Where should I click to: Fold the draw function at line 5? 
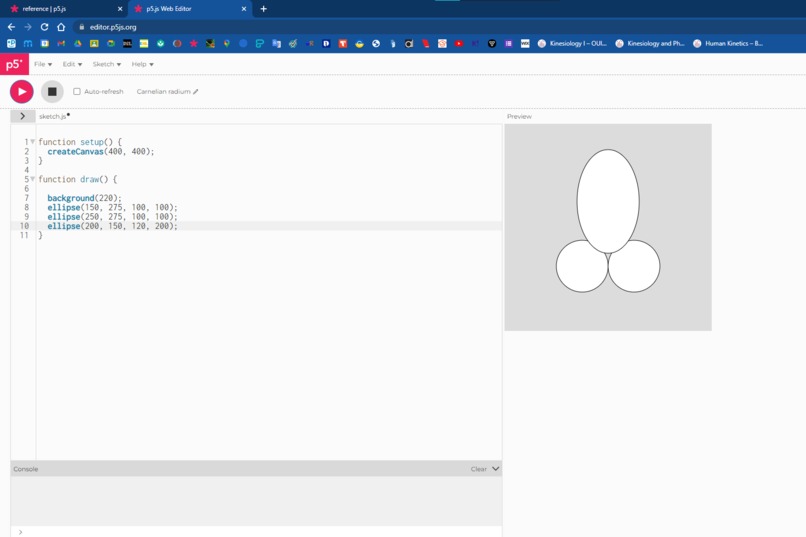(32, 179)
